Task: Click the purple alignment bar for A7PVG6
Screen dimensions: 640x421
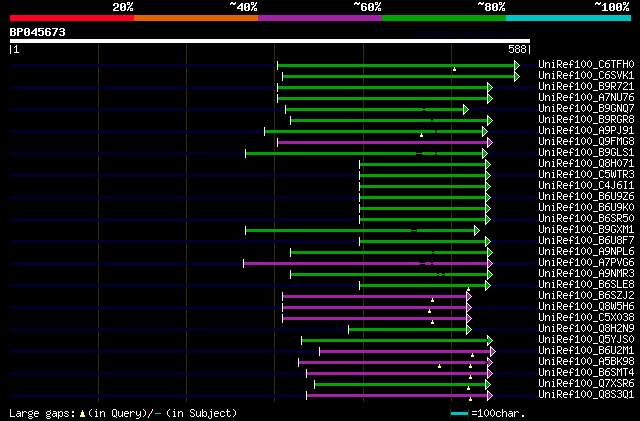Action: point(368,264)
